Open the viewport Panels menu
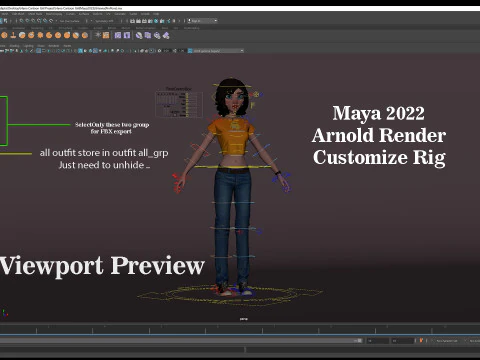Screen dimensions: 480x360 click(67, 46)
